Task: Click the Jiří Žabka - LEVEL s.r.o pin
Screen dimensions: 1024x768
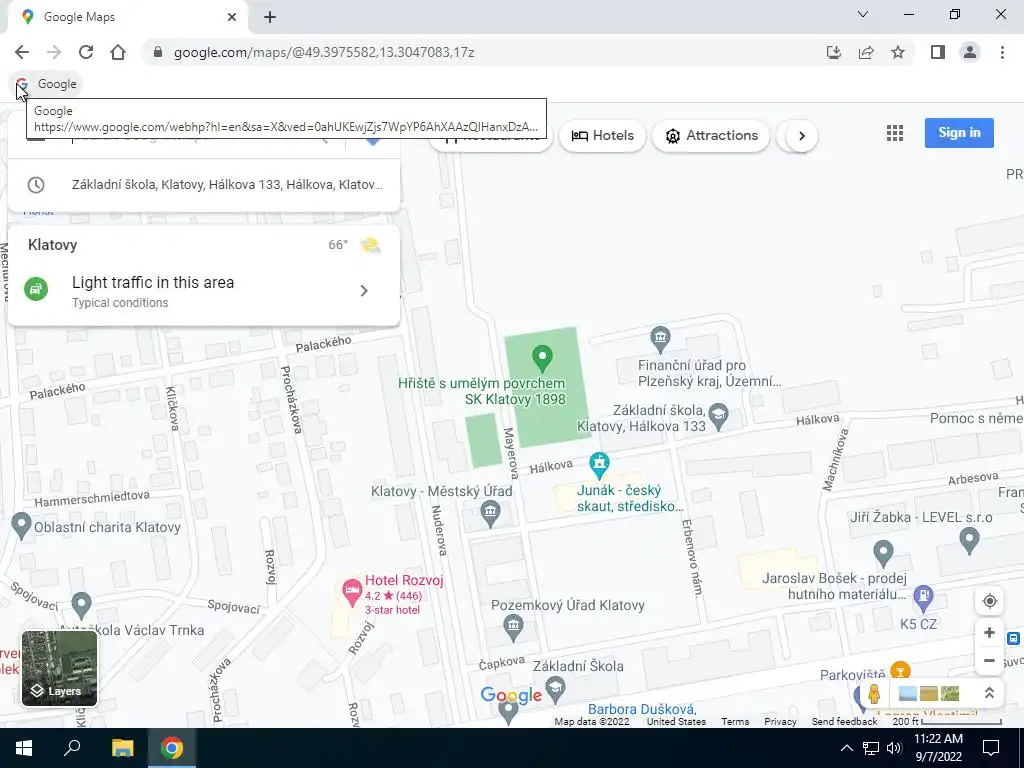Action: click(x=969, y=541)
